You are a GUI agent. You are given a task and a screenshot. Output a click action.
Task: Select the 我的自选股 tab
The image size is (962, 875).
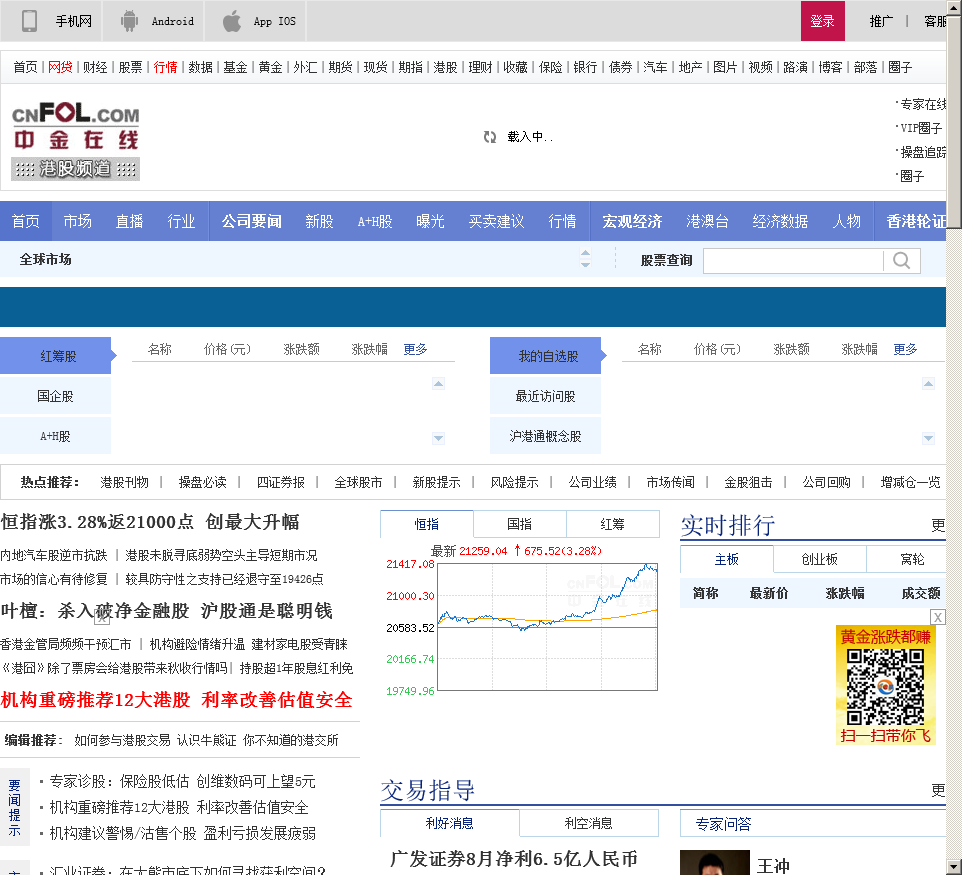click(x=546, y=356)
